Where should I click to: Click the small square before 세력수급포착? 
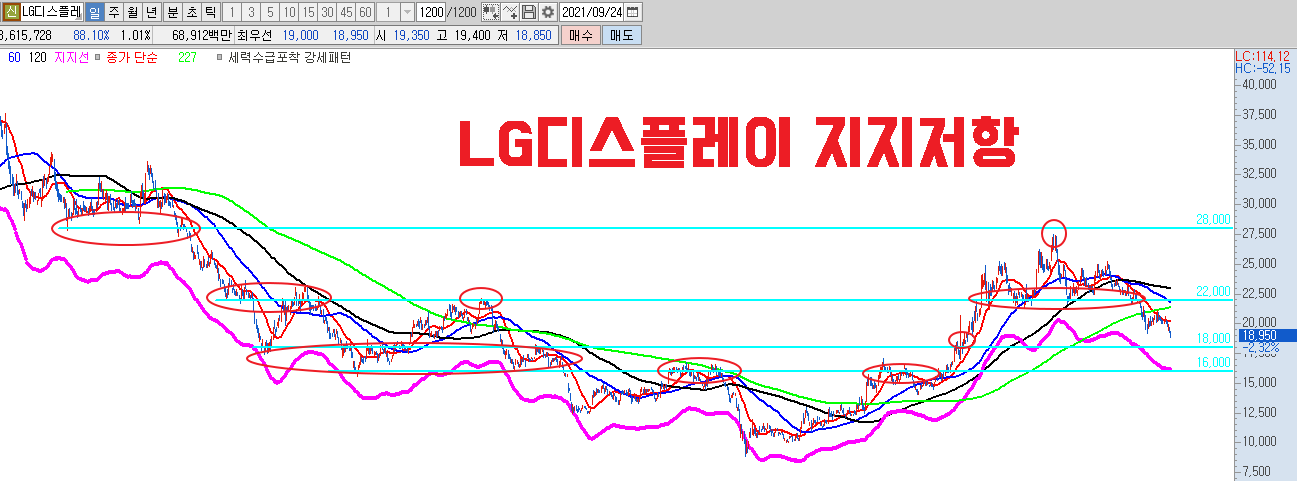tap(220, 58)
